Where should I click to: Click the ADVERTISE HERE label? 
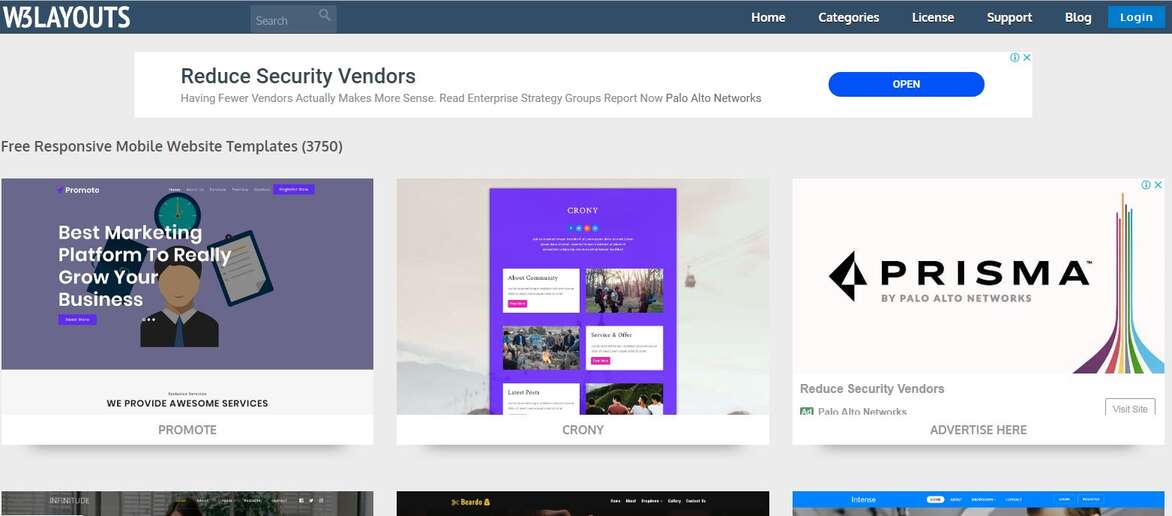(x=978, y=430)
